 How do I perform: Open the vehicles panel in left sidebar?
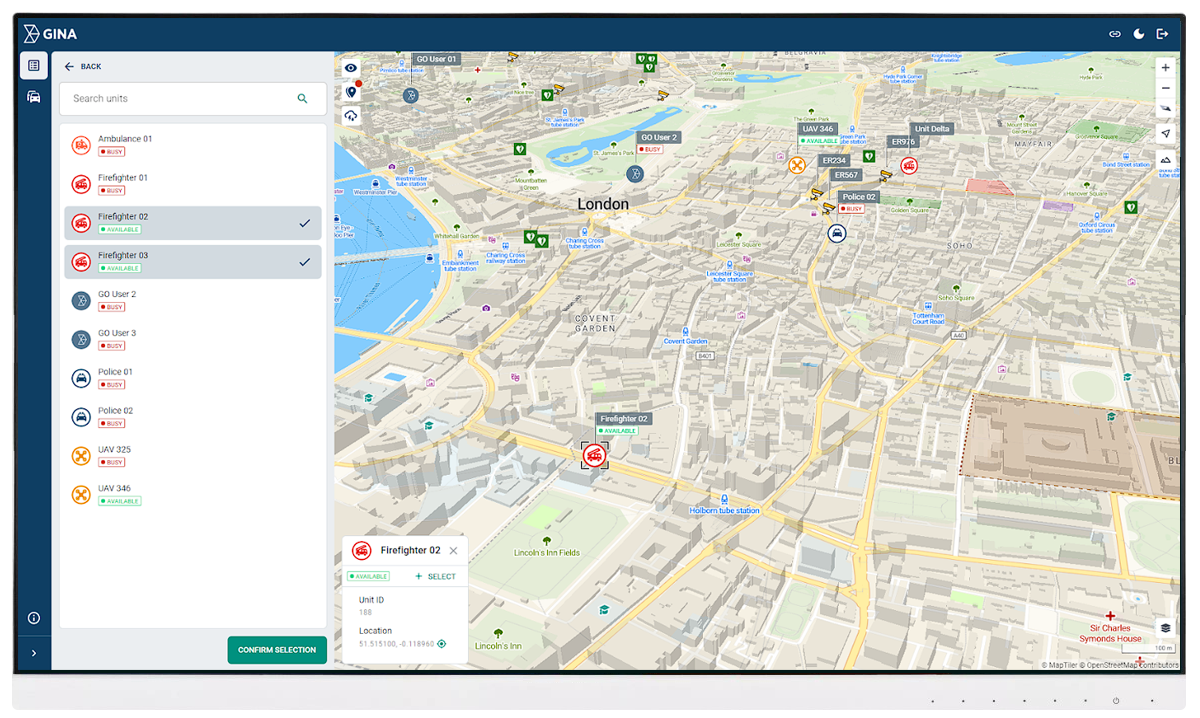34,96
